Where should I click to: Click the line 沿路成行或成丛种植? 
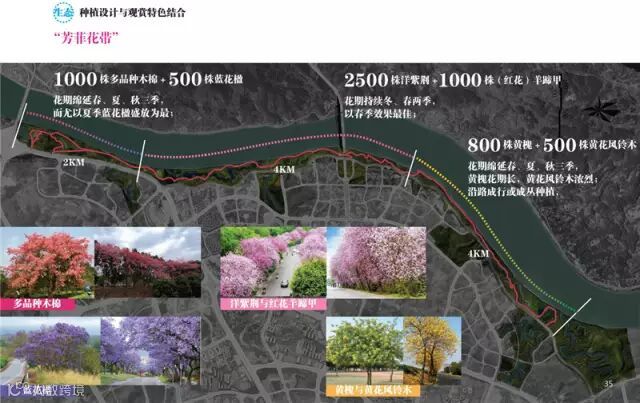point(513,191)
